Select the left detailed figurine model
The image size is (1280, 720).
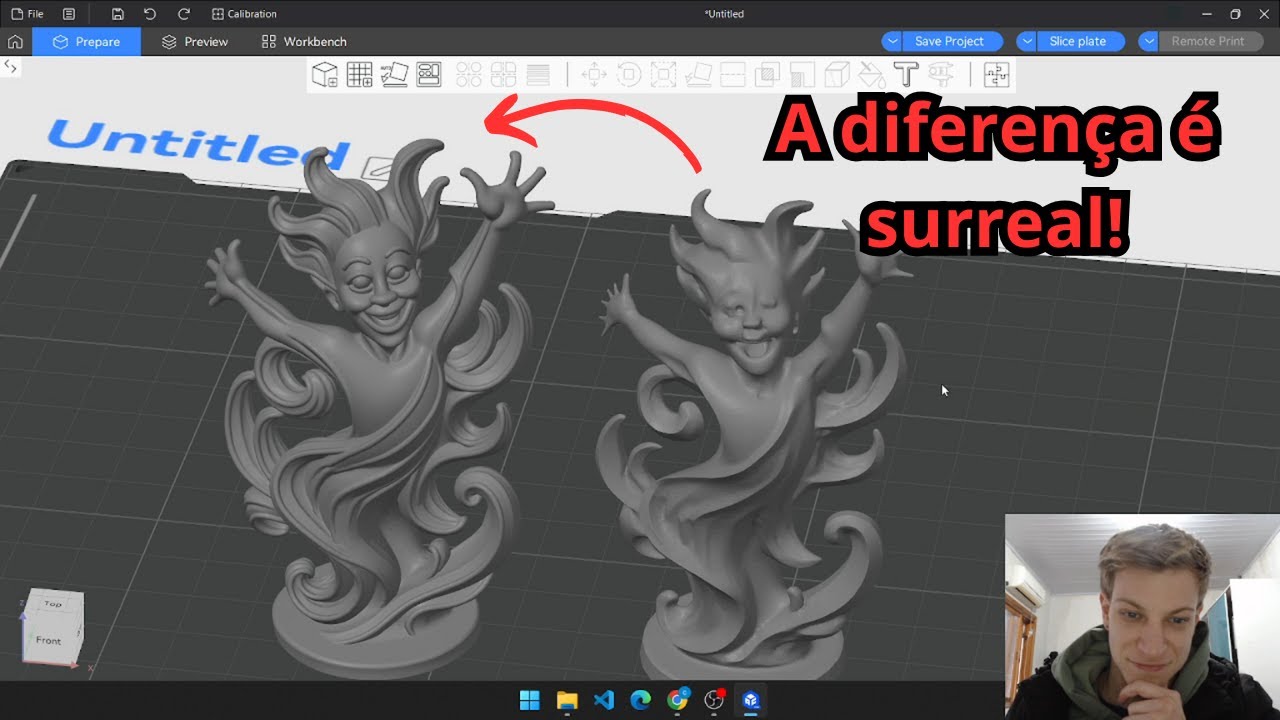pos(380,410)
